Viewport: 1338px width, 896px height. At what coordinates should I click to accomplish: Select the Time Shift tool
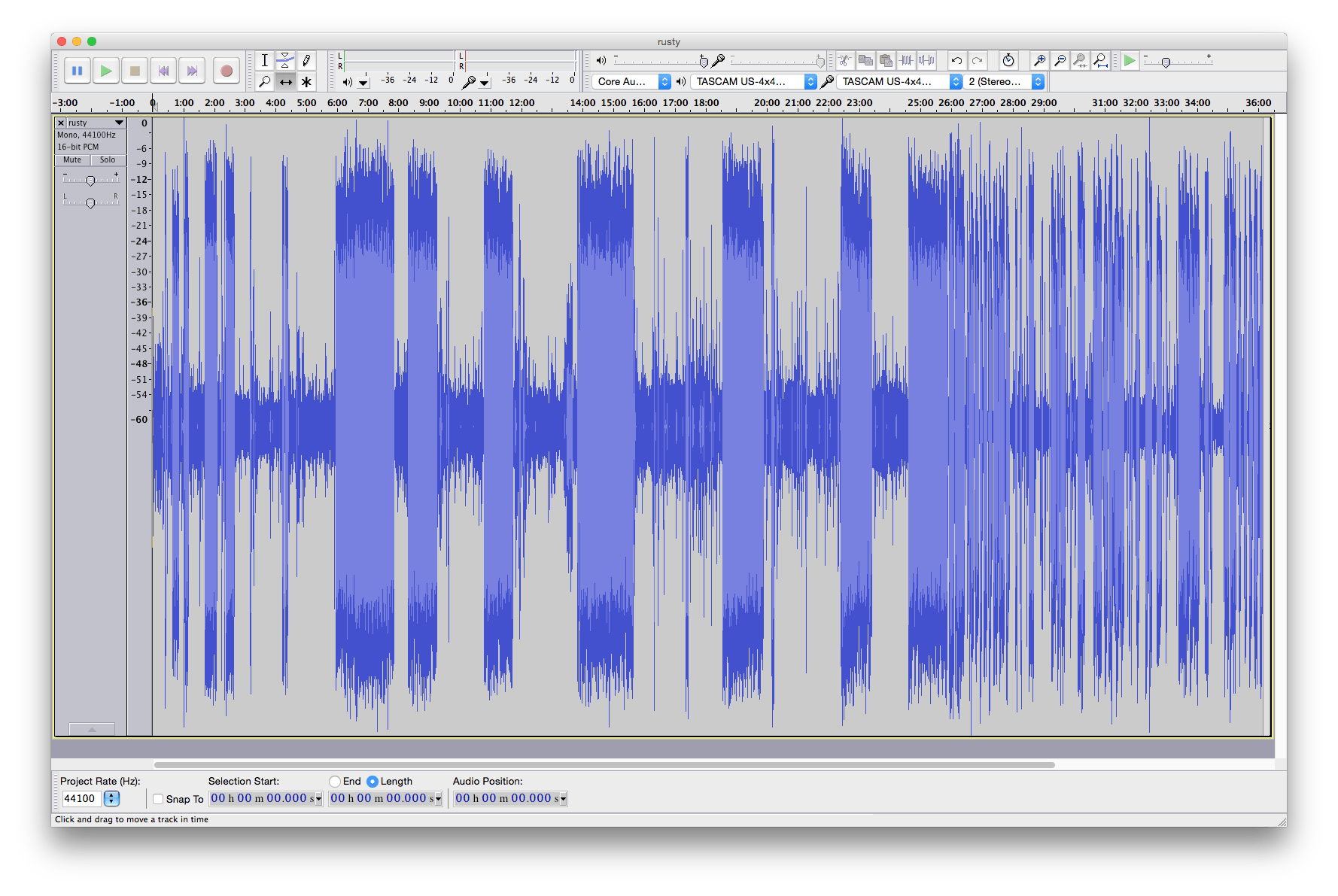285,81
